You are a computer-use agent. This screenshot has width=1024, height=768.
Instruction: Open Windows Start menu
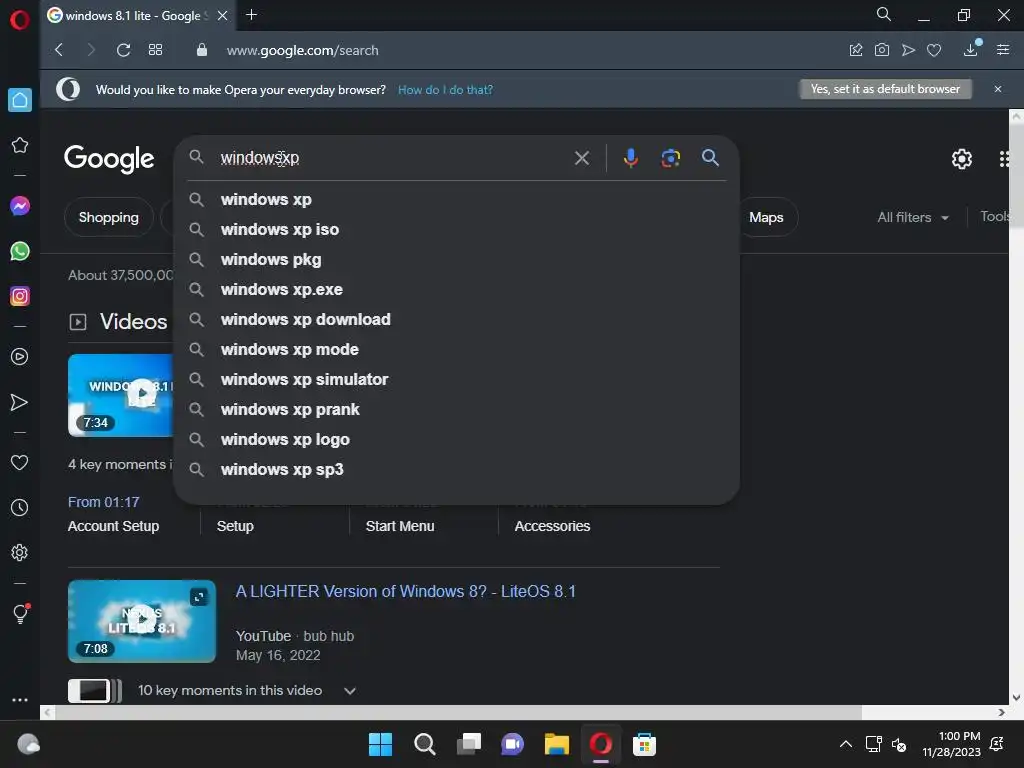(x=380, y=744)
